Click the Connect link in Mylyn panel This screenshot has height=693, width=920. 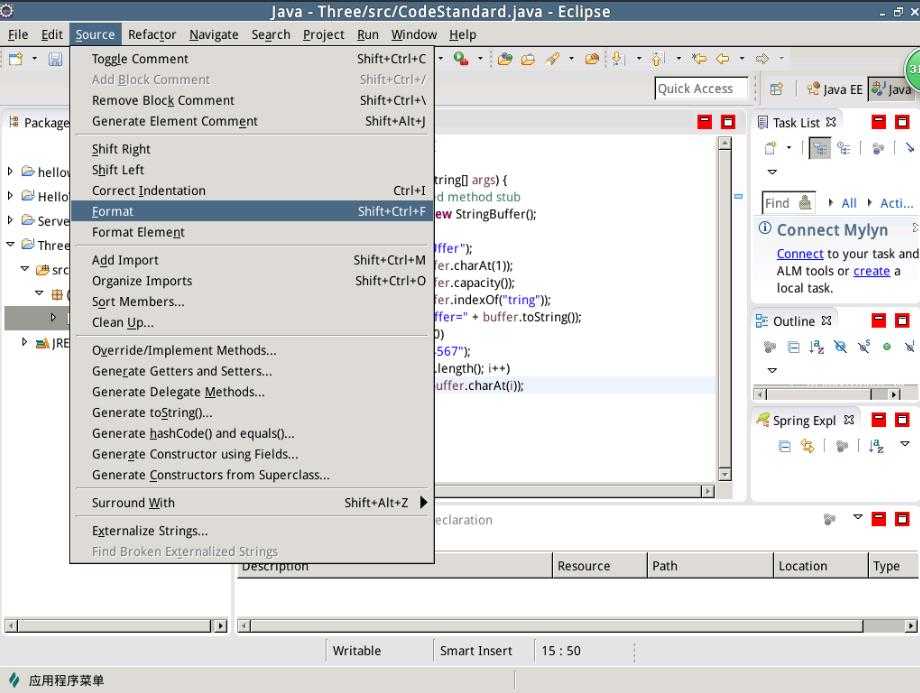800,253
